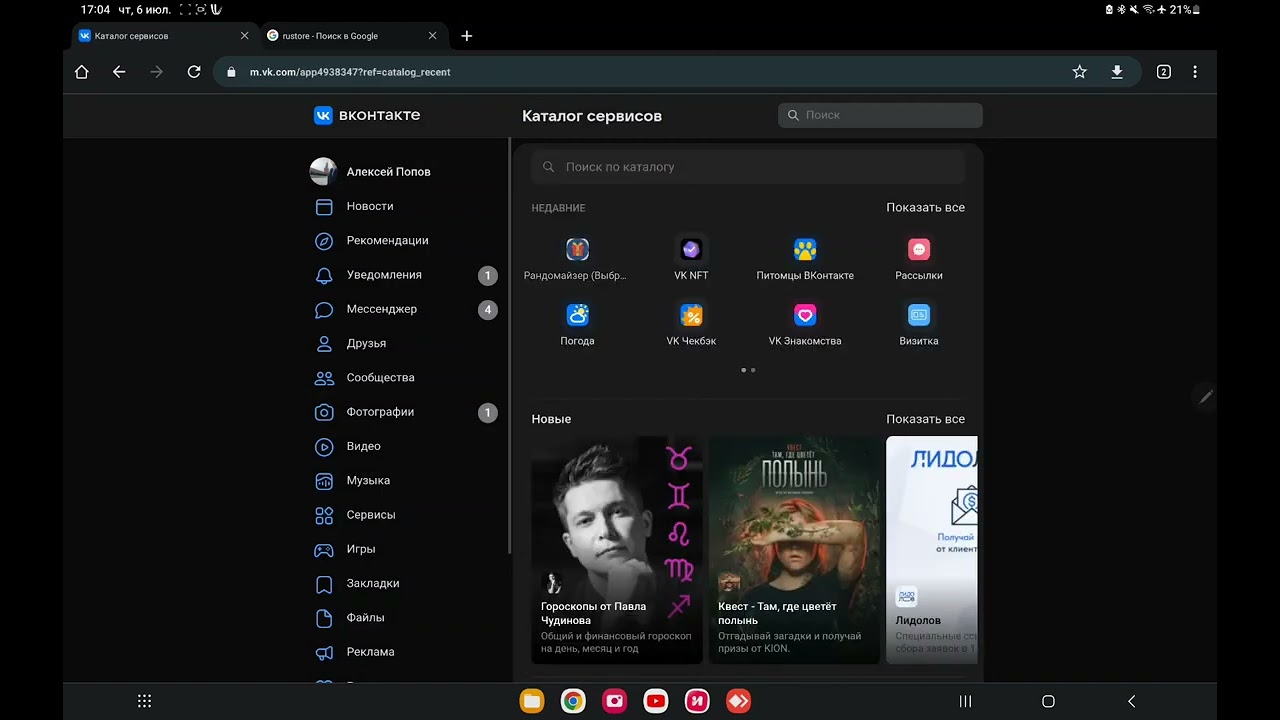Viewport: 1280px width, 720px height.
Task: Show all new services
Action: (925, 419)
